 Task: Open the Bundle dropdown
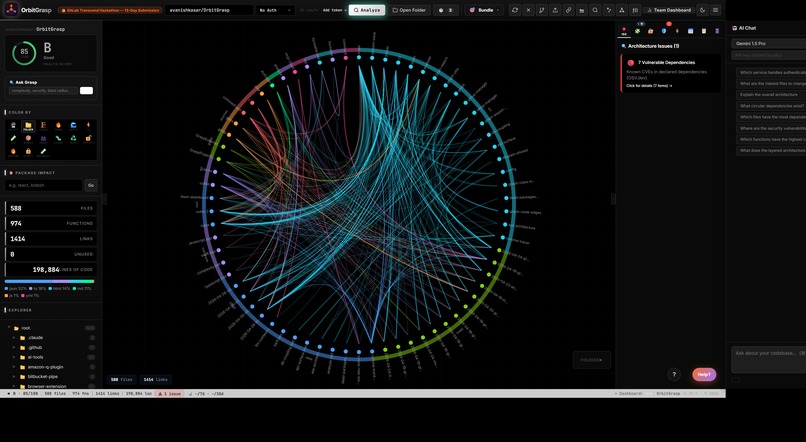[x=485, y=10]
